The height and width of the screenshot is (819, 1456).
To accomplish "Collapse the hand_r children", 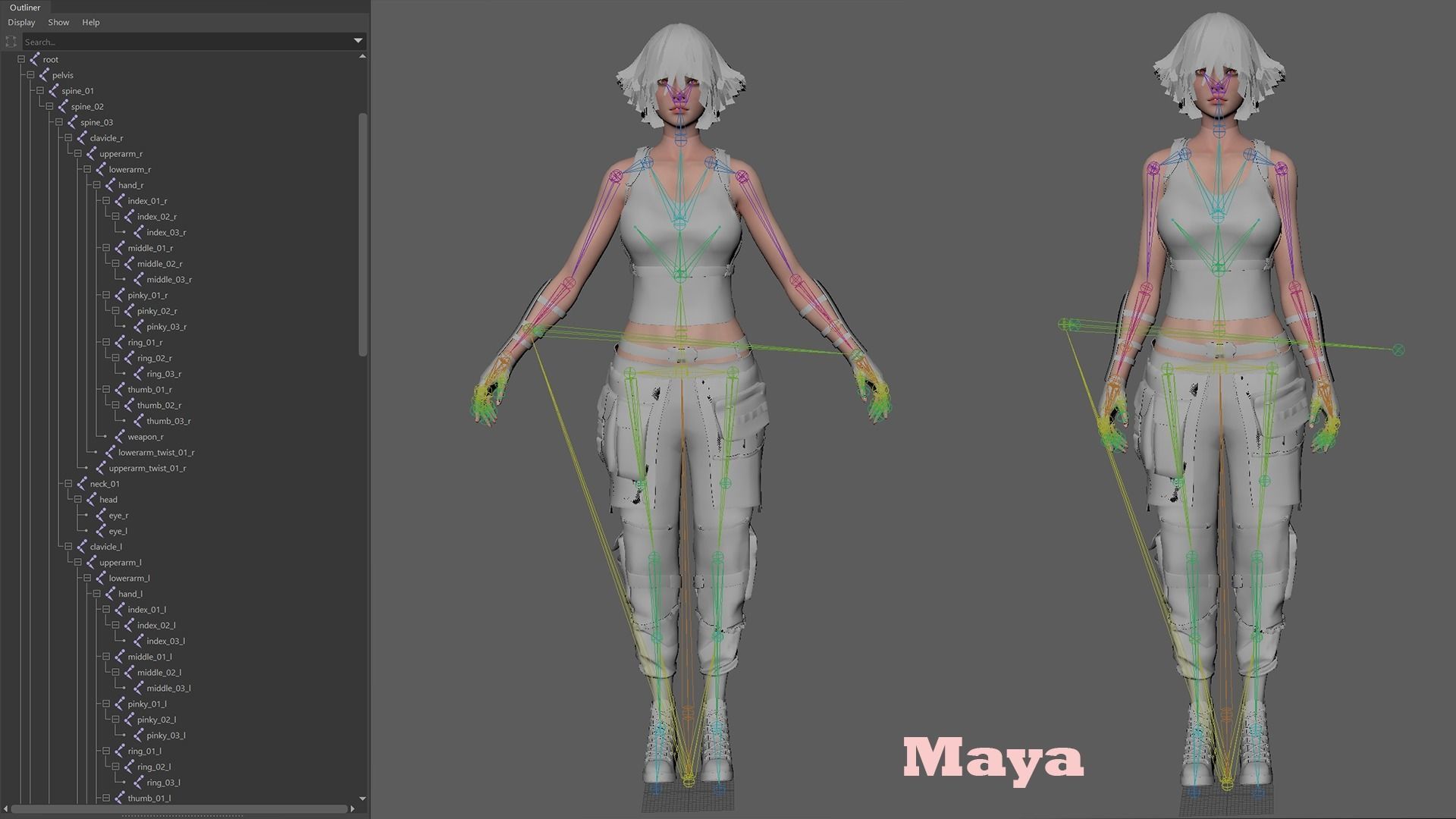I will [96, 185].
